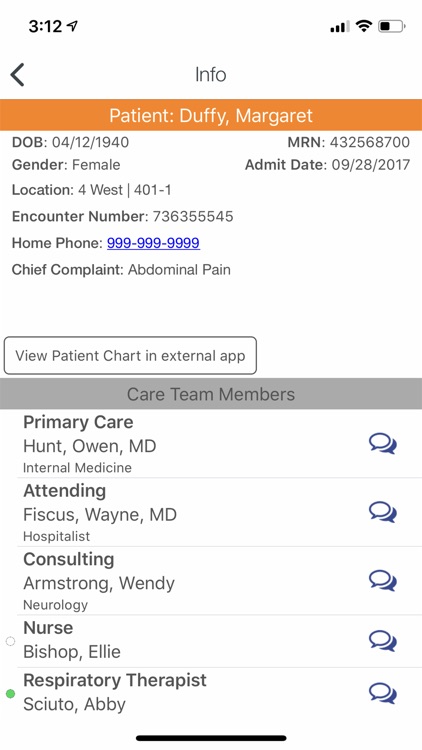This screenshot has height=750, width=422.
Task: Tap the green online dot by Sciuto
Action: tap(10, 694)
